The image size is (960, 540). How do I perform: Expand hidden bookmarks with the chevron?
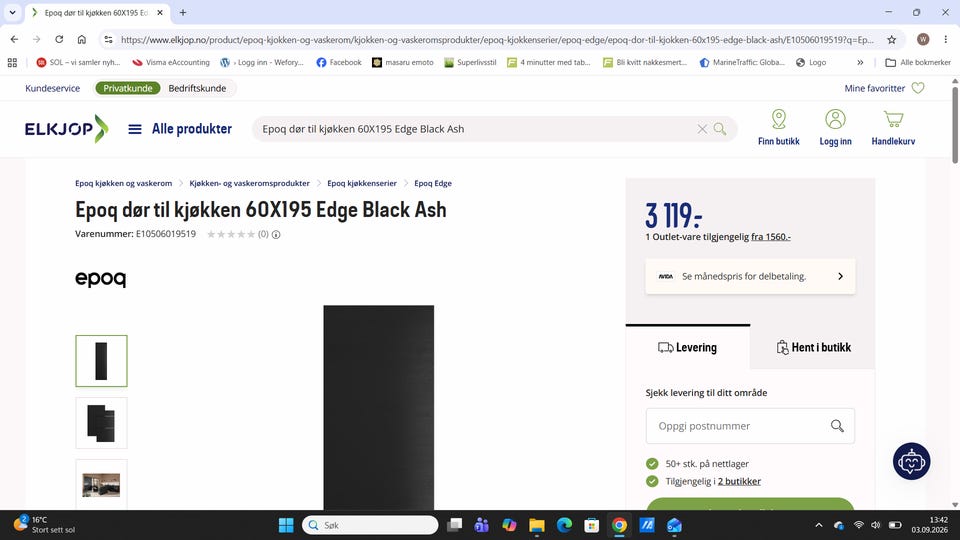(860, 62)
